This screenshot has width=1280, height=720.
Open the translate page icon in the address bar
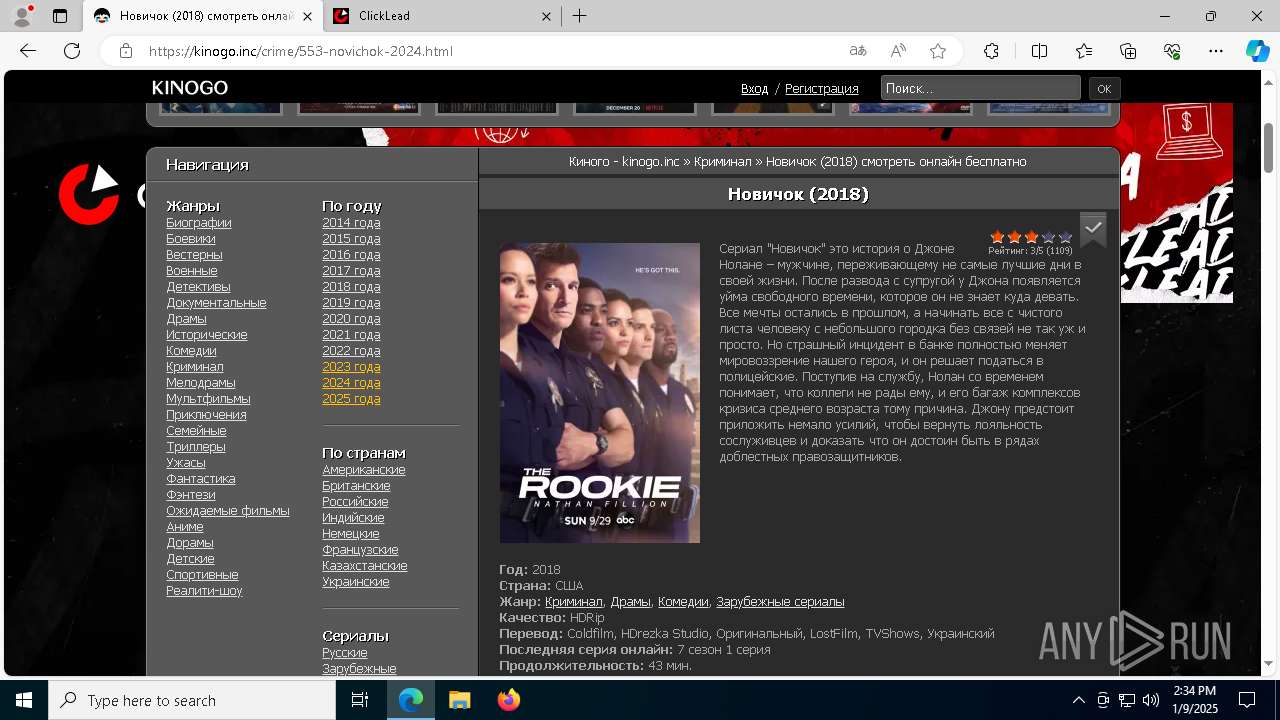tap(858, 51)
